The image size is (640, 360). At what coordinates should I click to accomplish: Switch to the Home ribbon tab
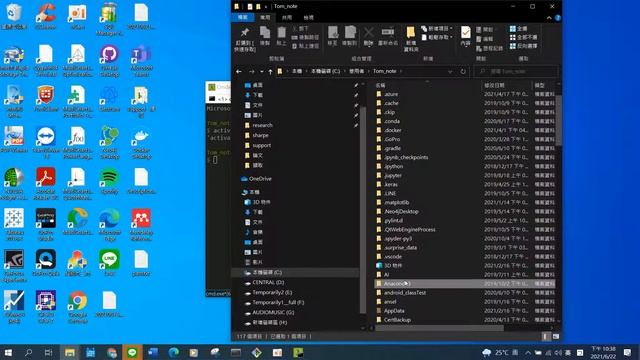pos(265,18)
